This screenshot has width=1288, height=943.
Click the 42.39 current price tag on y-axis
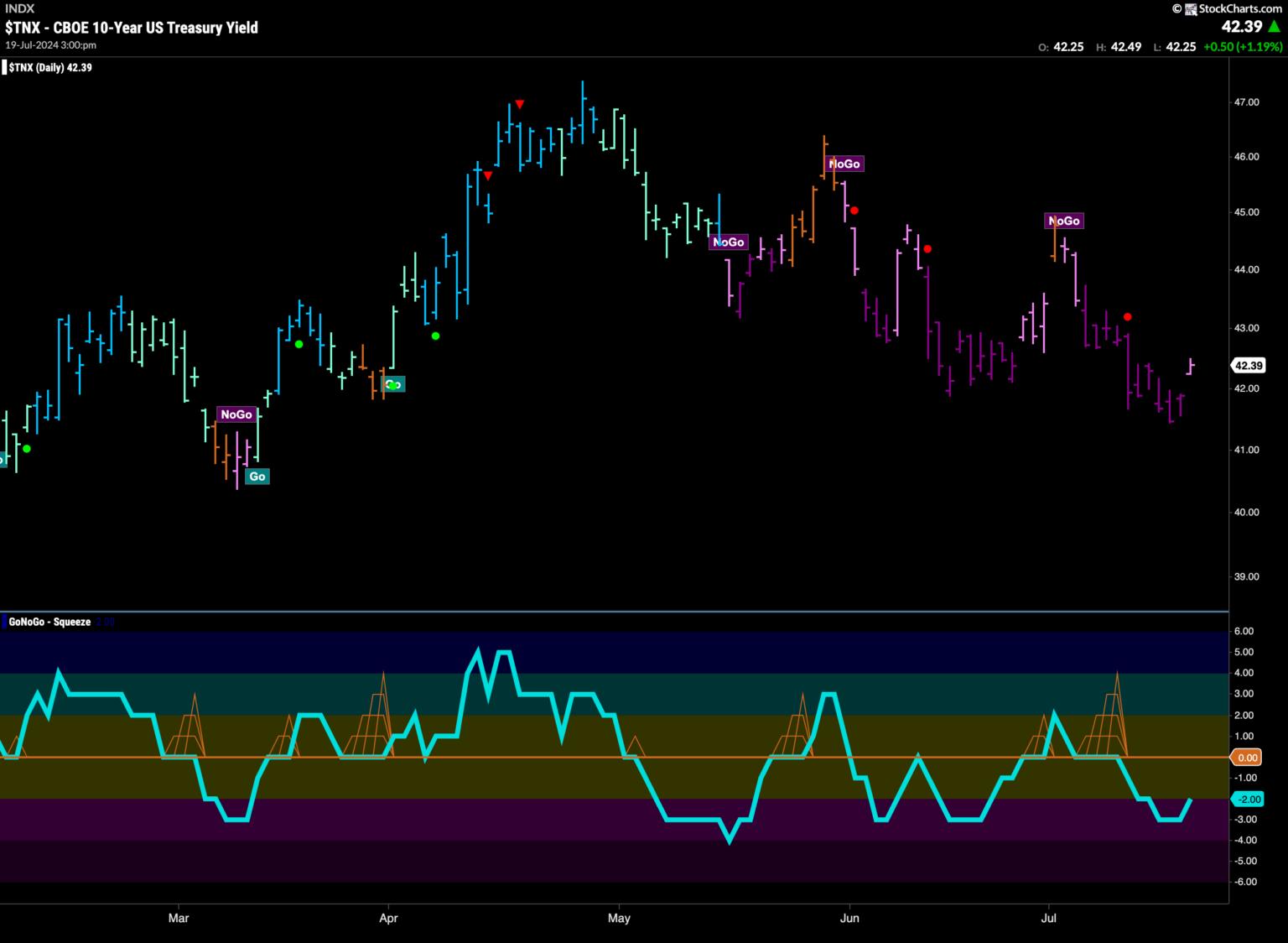pos(1248,365)
